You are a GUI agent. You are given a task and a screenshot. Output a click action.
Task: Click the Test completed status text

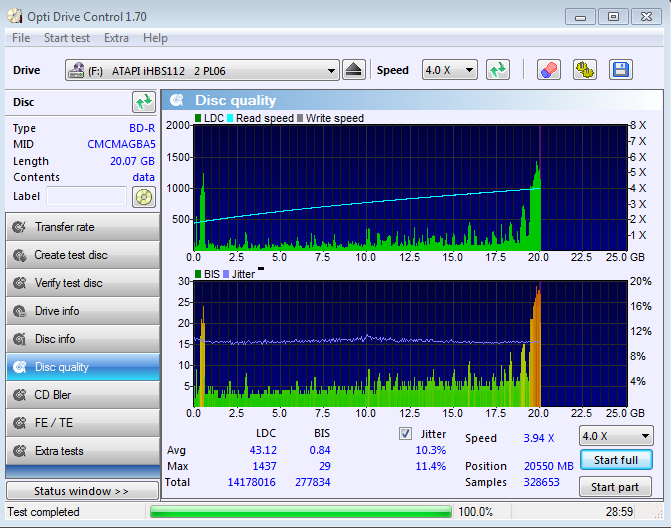(43, 512)
